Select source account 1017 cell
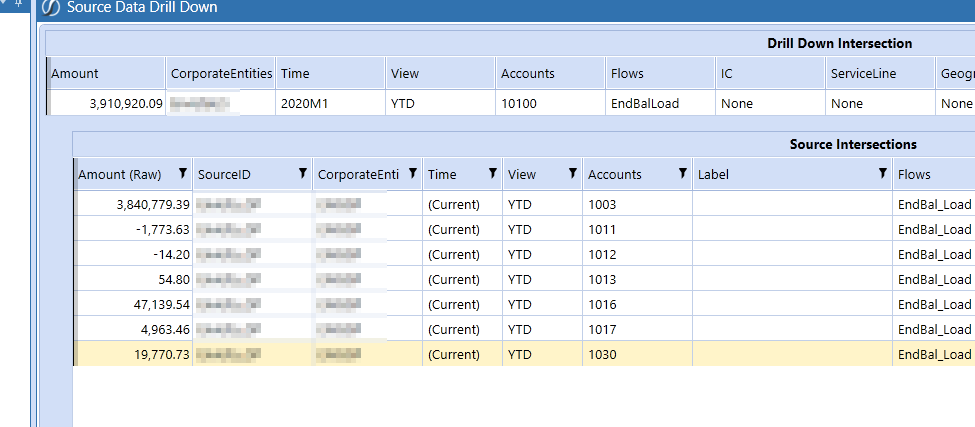The image size is (975, 427). [x=638, y=329]
